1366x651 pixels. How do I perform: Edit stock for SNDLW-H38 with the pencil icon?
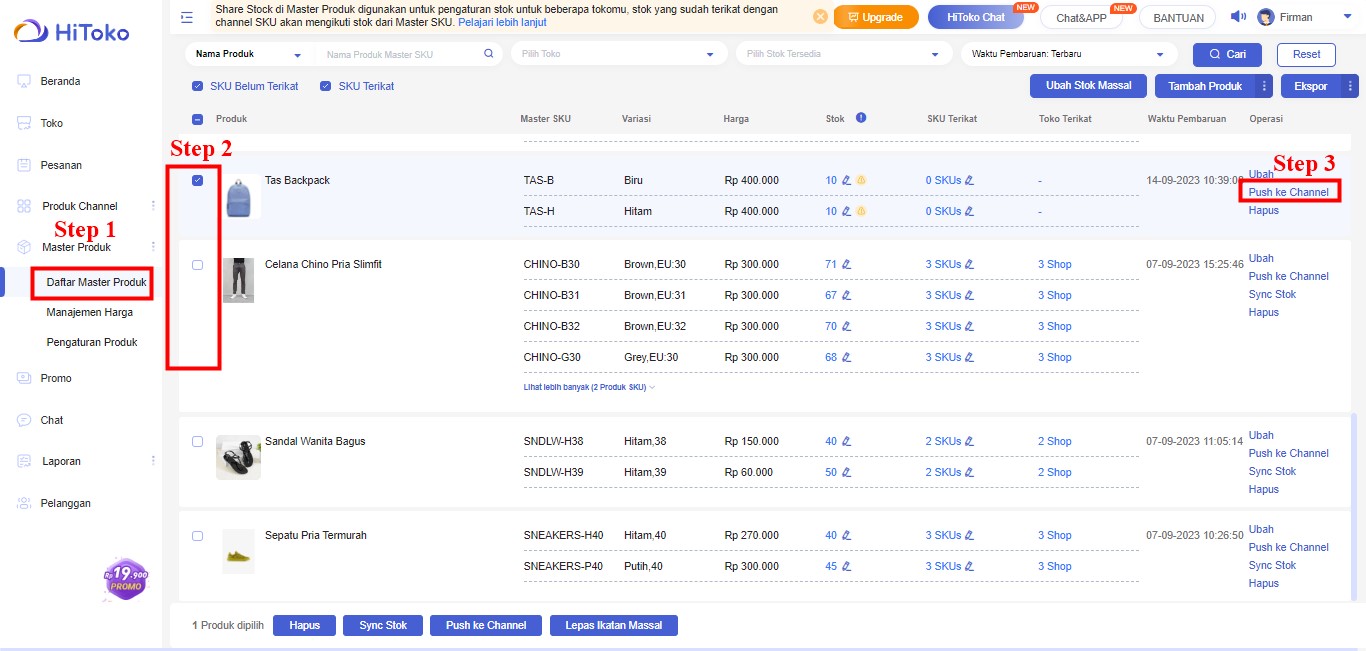pos(846,442)
